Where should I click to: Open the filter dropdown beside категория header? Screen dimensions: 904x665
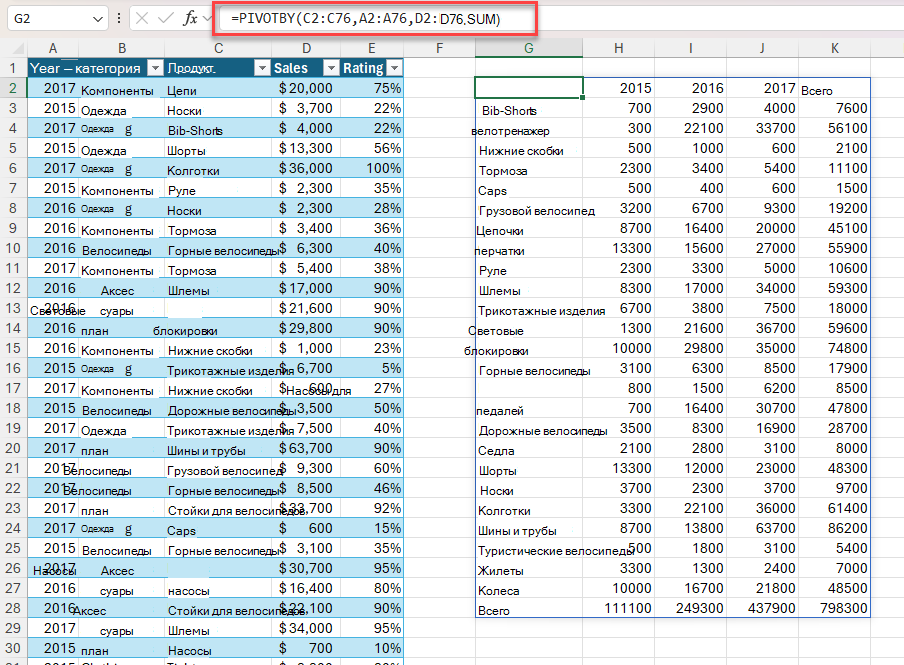pyautogui.click(x=155, y=68)
